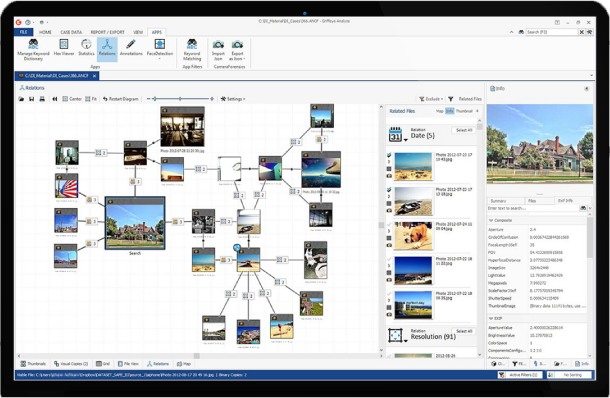Switch to File View at bottom
The image size is (610, 398).
pyautogui.click(x=128, y=364)
